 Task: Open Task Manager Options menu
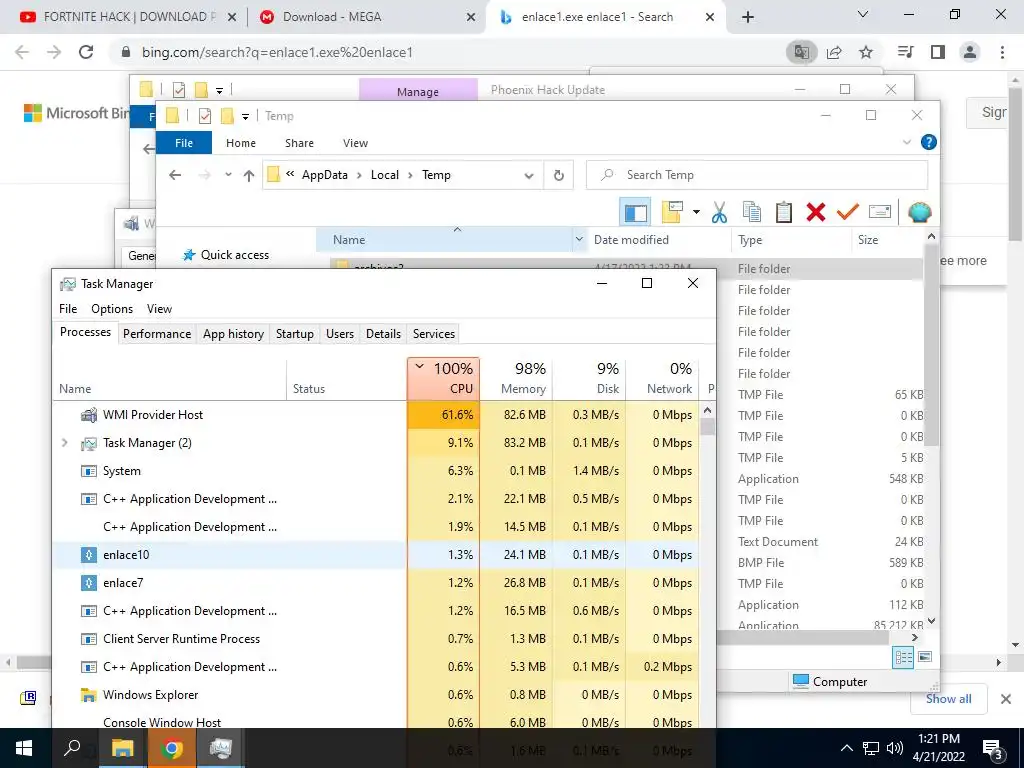click(x=112, y=309)
